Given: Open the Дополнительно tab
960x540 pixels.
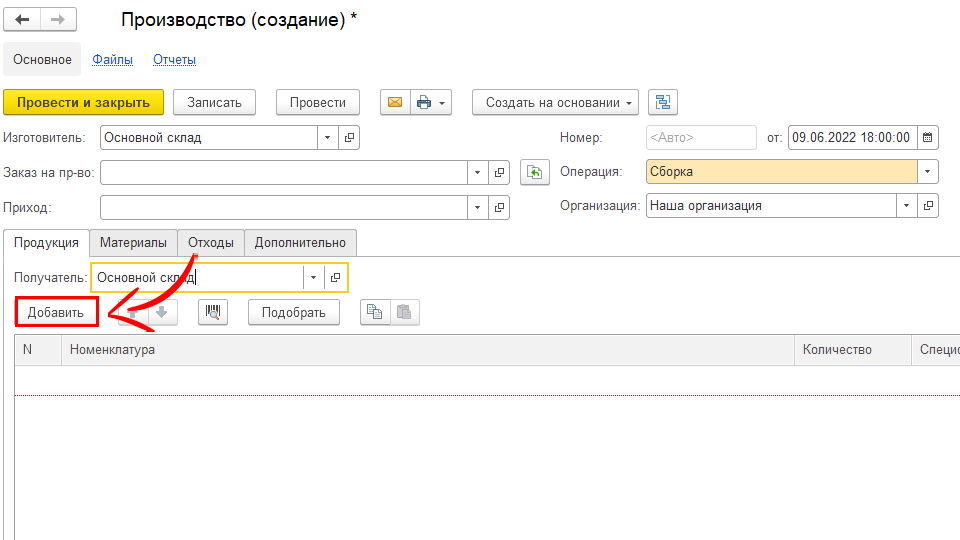Looking at the screenshot, I should 300,243.
